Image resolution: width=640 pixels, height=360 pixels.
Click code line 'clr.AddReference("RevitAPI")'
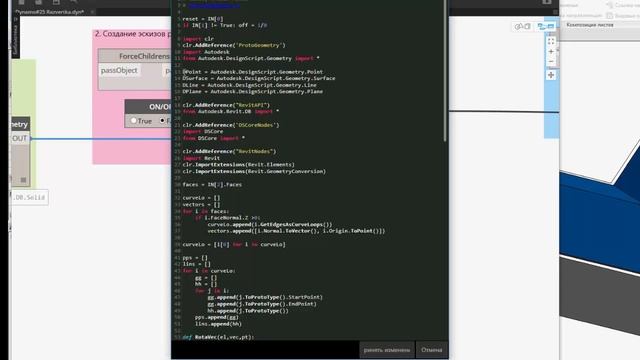pyautogui.click(x=226, y=105)
